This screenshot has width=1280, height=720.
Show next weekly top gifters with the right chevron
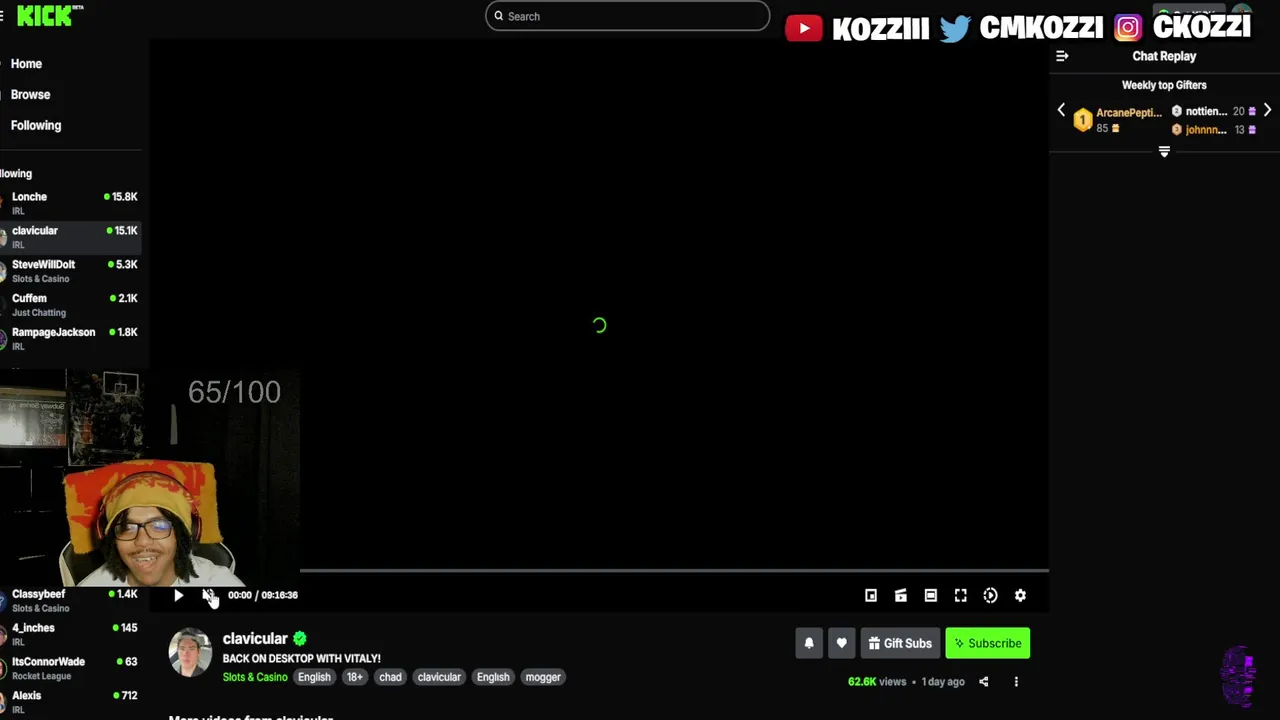[x=1267, y=110]
